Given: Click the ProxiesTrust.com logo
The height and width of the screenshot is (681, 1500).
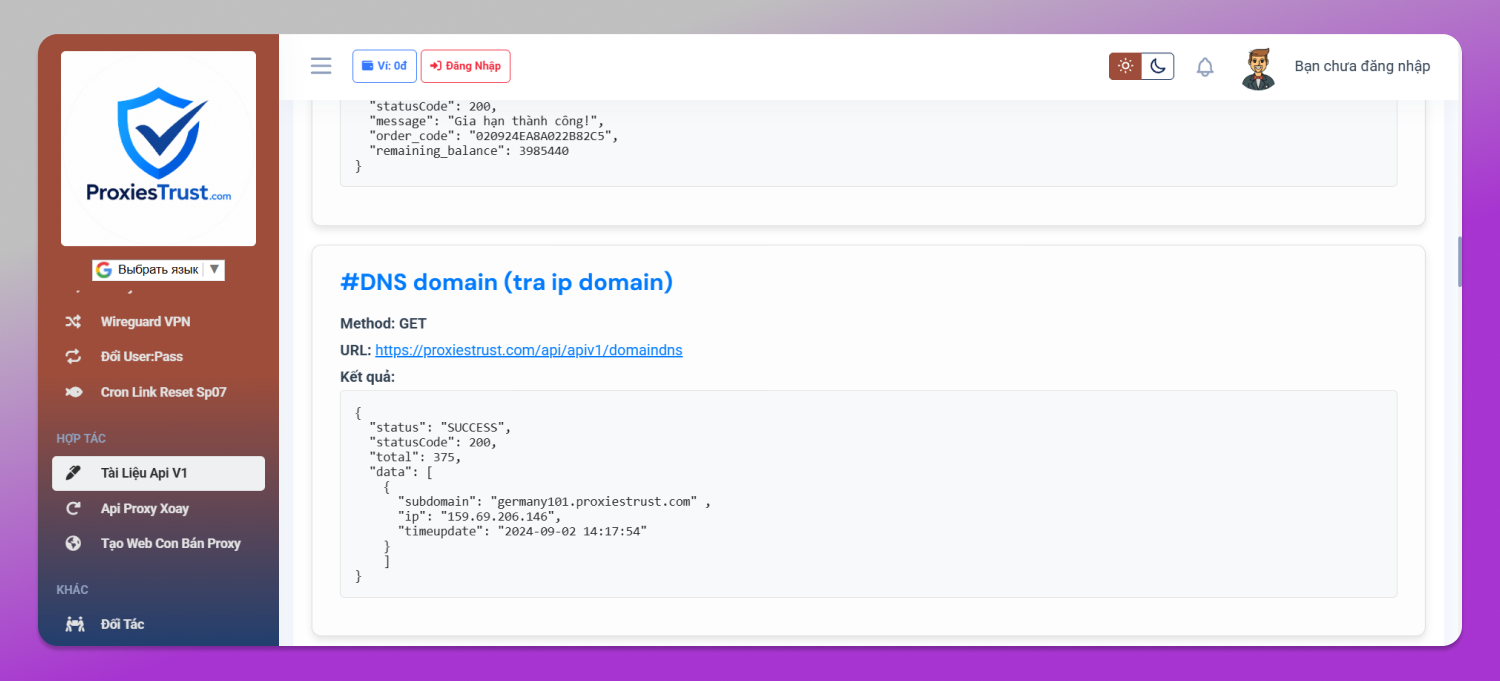Looking at the screenshot, I should coord(158,148).
